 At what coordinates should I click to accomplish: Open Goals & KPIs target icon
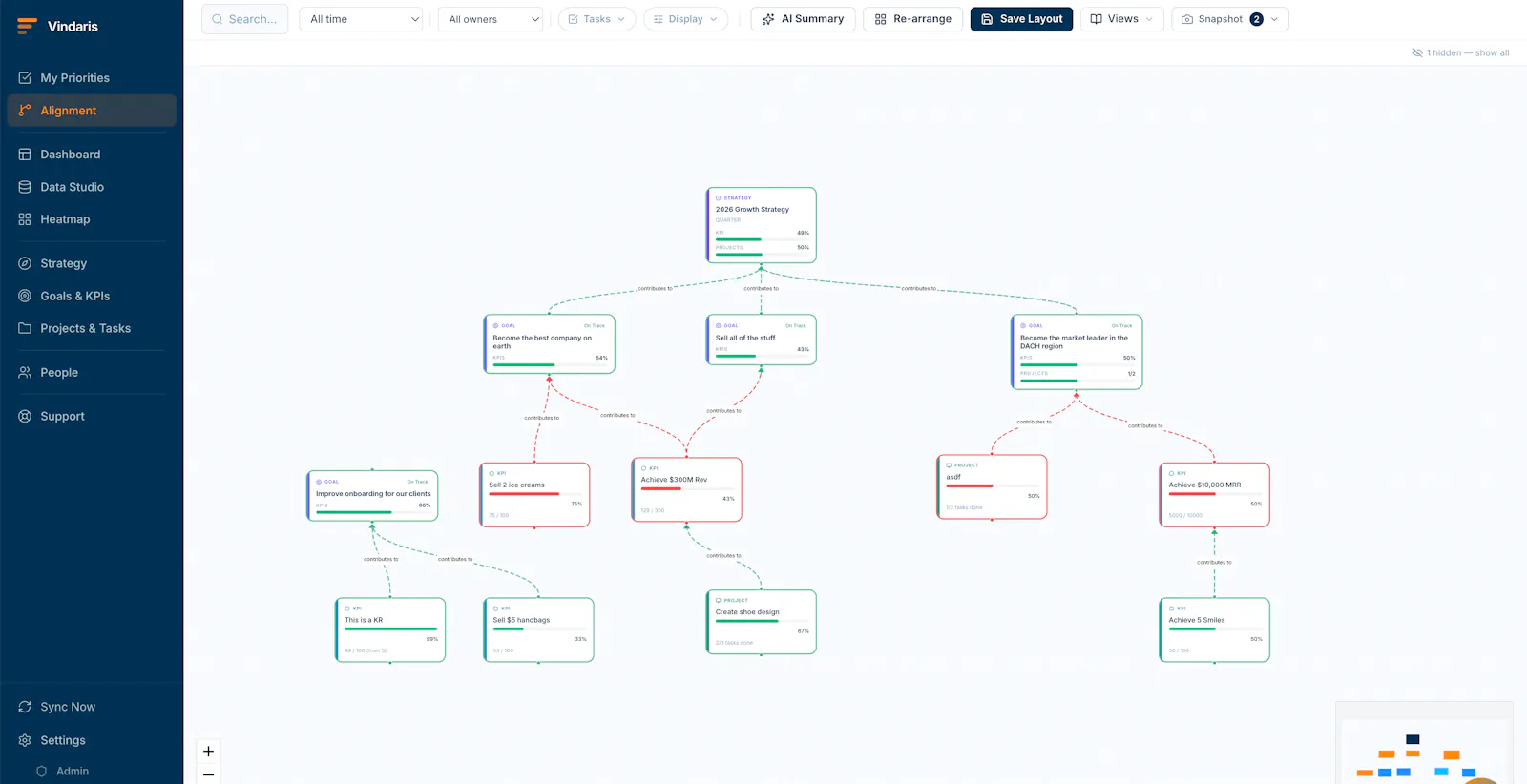(x=25, y=296)
